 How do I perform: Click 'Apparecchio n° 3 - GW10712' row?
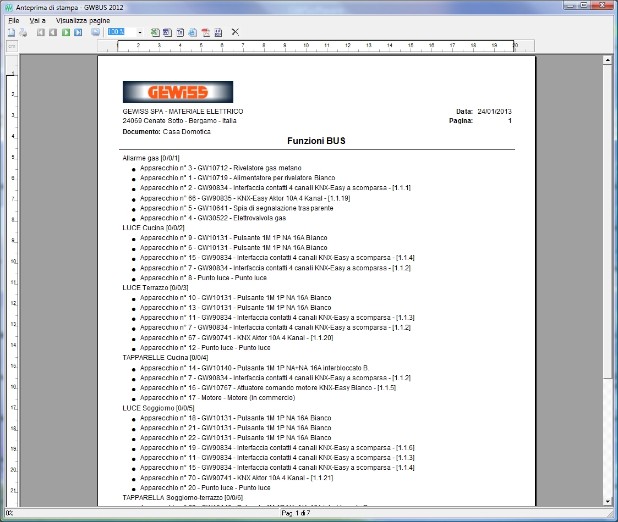coord(221,168)
